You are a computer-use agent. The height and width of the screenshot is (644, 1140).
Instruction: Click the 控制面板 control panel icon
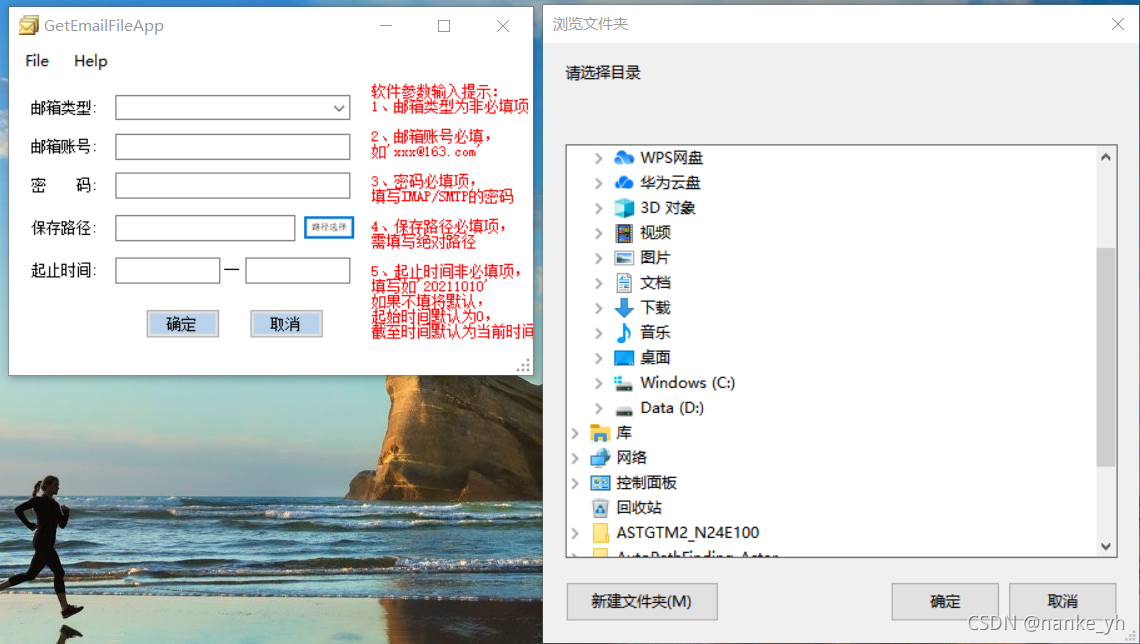[x=600, y=483]
